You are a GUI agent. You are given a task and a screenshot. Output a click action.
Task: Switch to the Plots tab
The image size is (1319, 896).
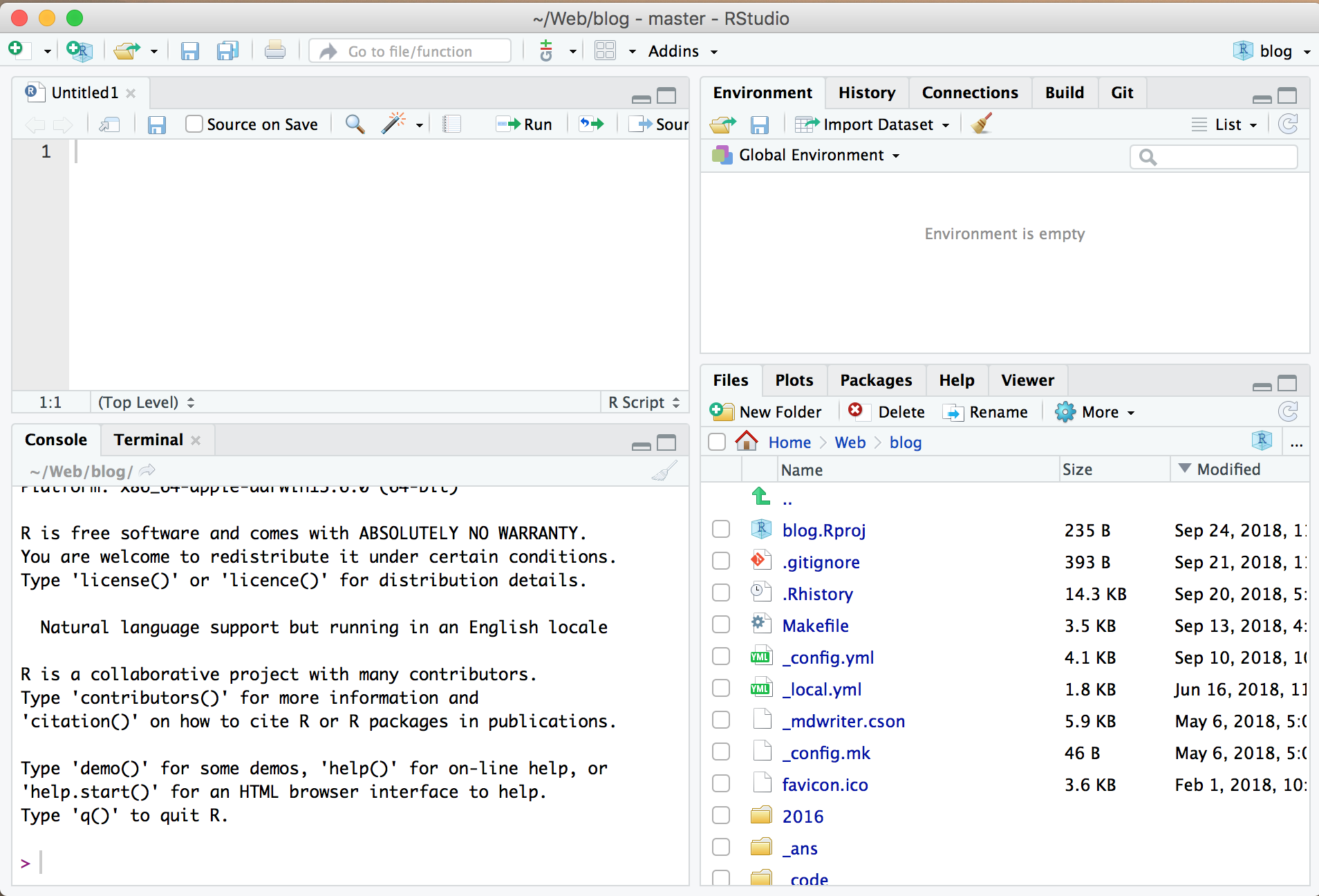794,380
